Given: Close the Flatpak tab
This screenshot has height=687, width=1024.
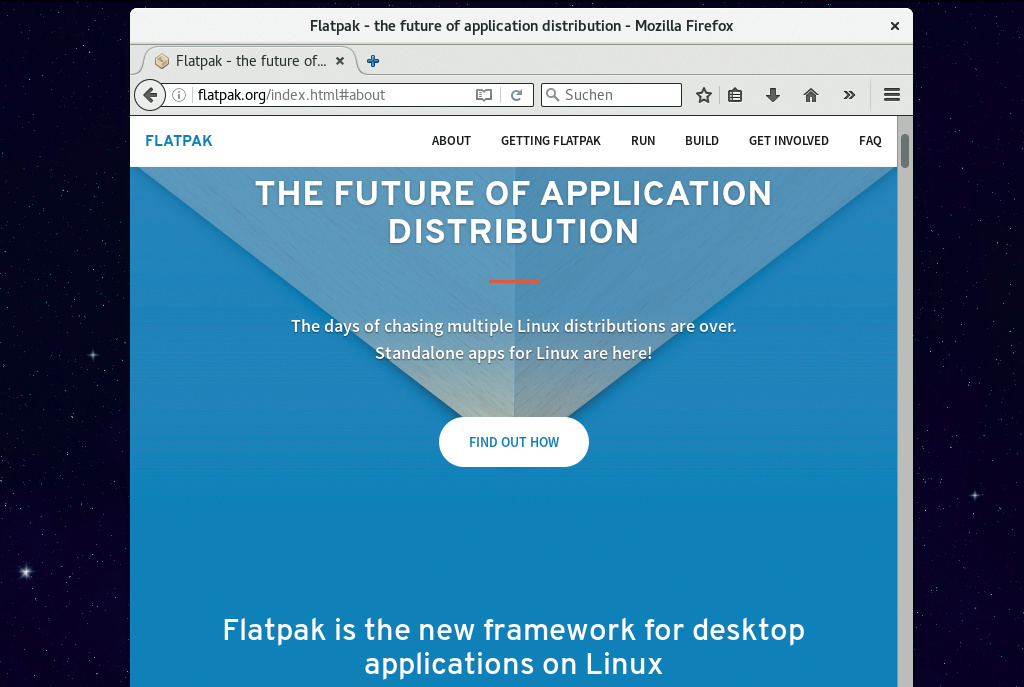Looking at the screenshot, I should coord(340,61).
